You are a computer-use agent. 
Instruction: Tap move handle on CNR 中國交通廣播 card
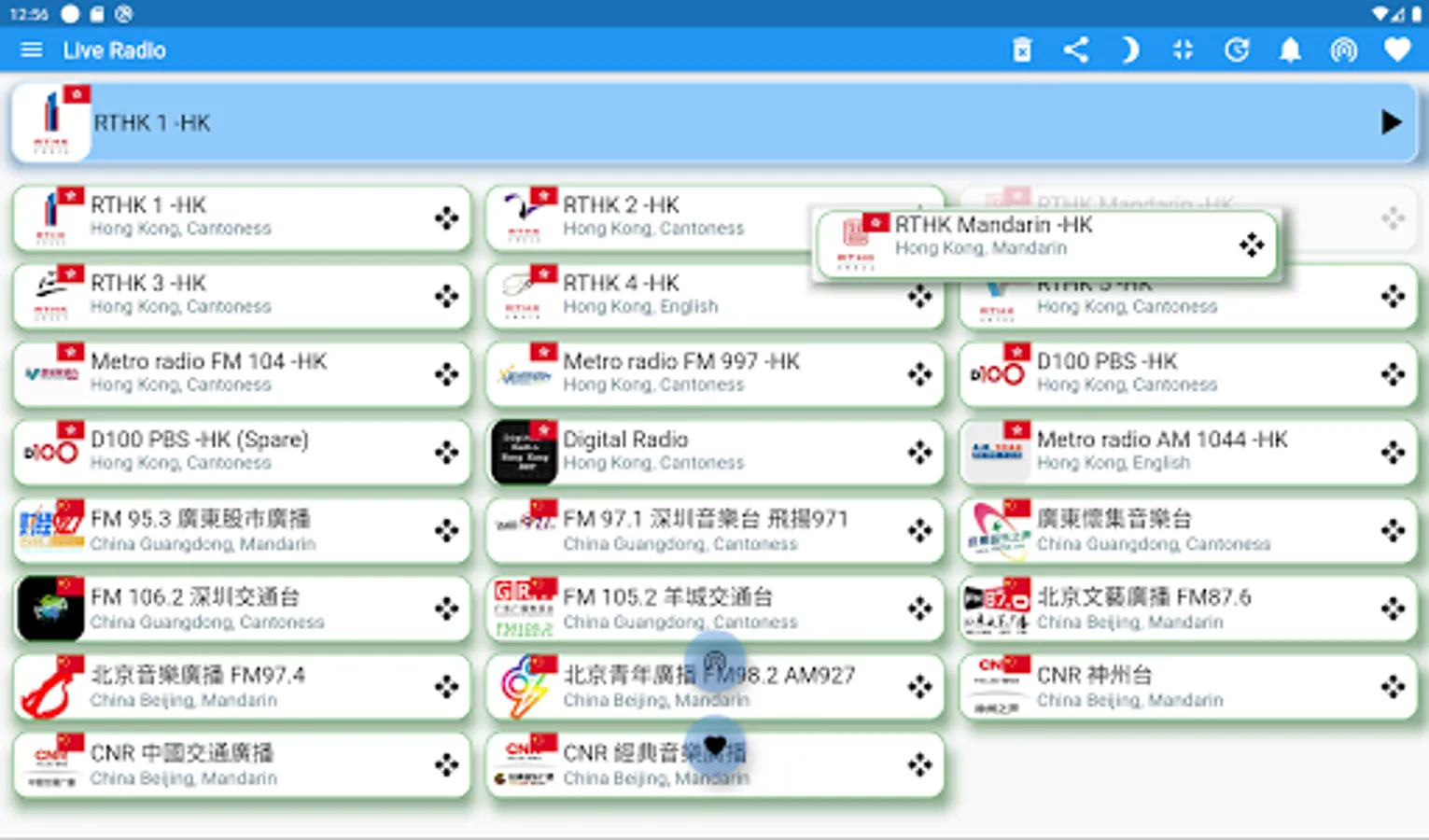pos(446,765)
